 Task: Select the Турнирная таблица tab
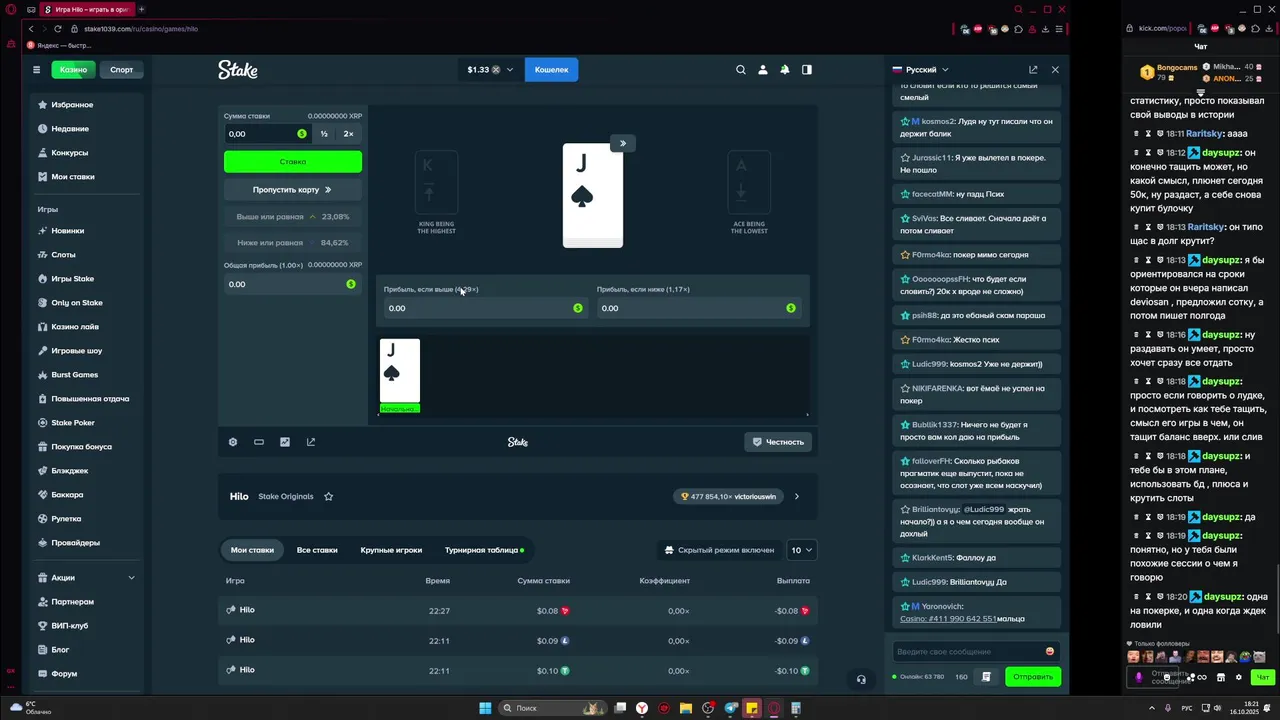pos(484,550)
